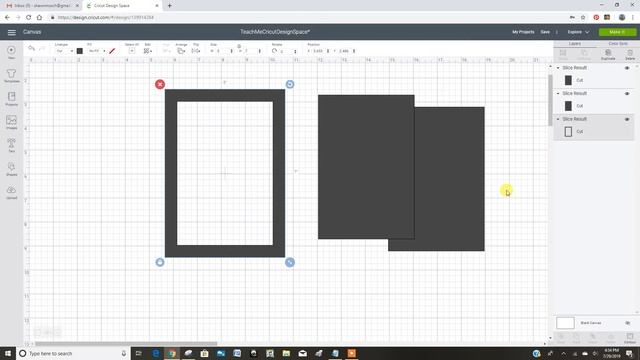Open the hamburger main menu

[11, 32]
